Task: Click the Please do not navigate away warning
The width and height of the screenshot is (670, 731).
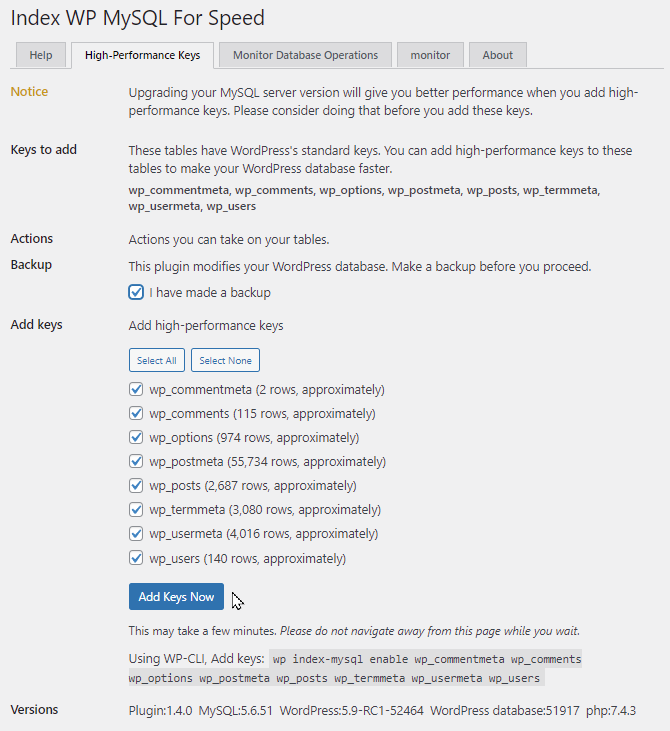Action: click(430, 631)
